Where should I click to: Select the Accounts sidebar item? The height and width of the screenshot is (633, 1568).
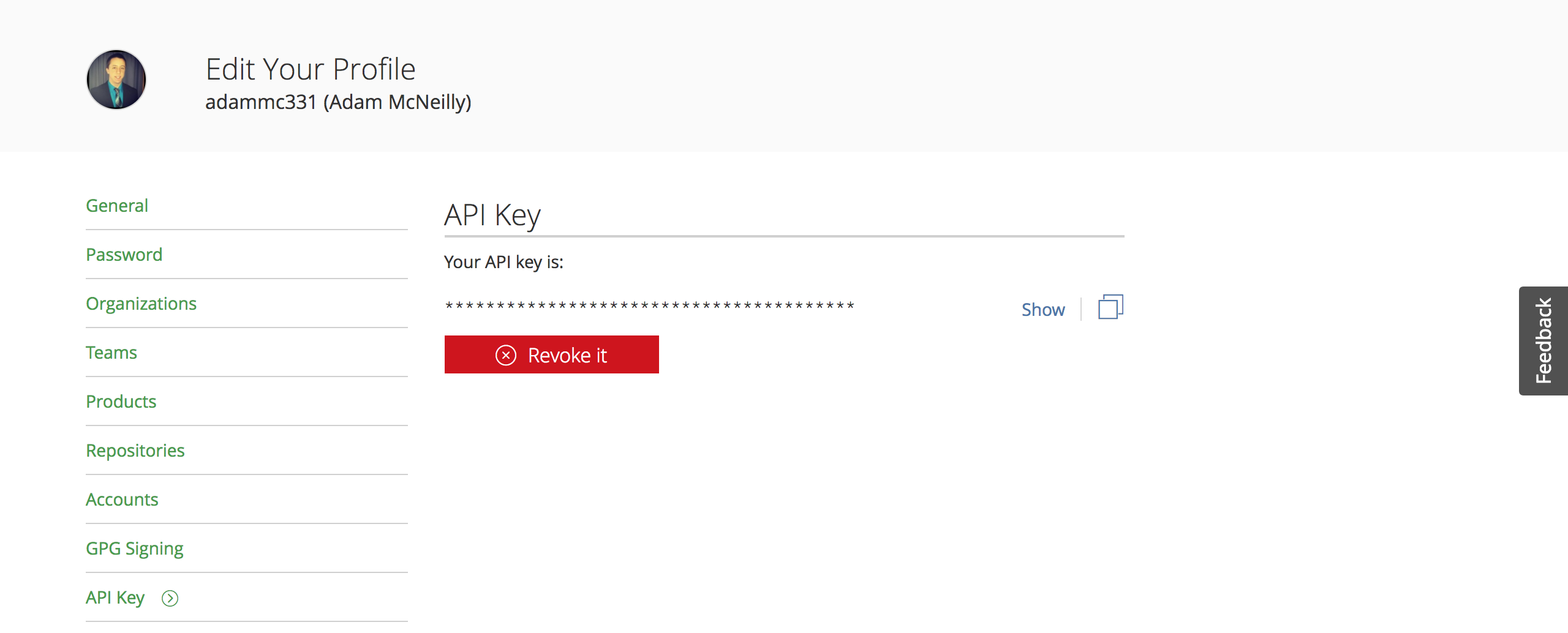tap(122, 500)
